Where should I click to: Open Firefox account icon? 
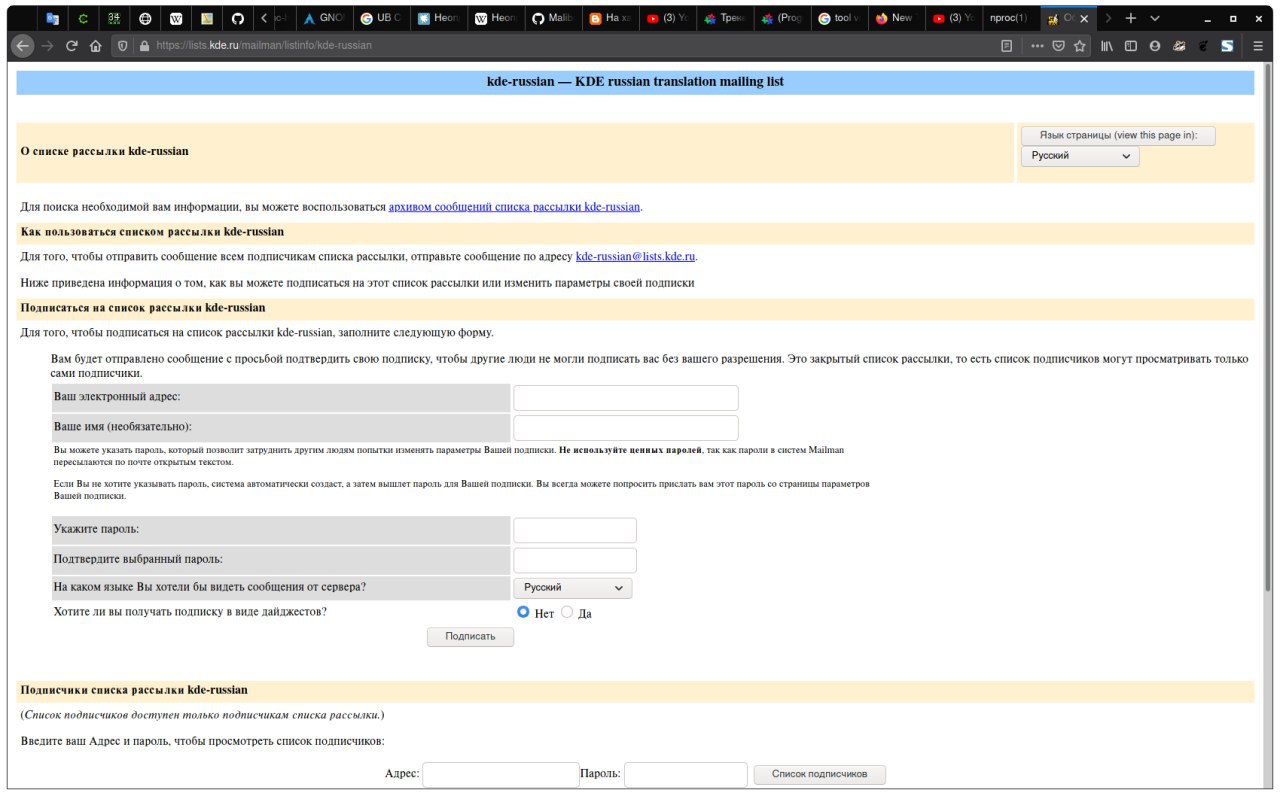coord(1155,45)
